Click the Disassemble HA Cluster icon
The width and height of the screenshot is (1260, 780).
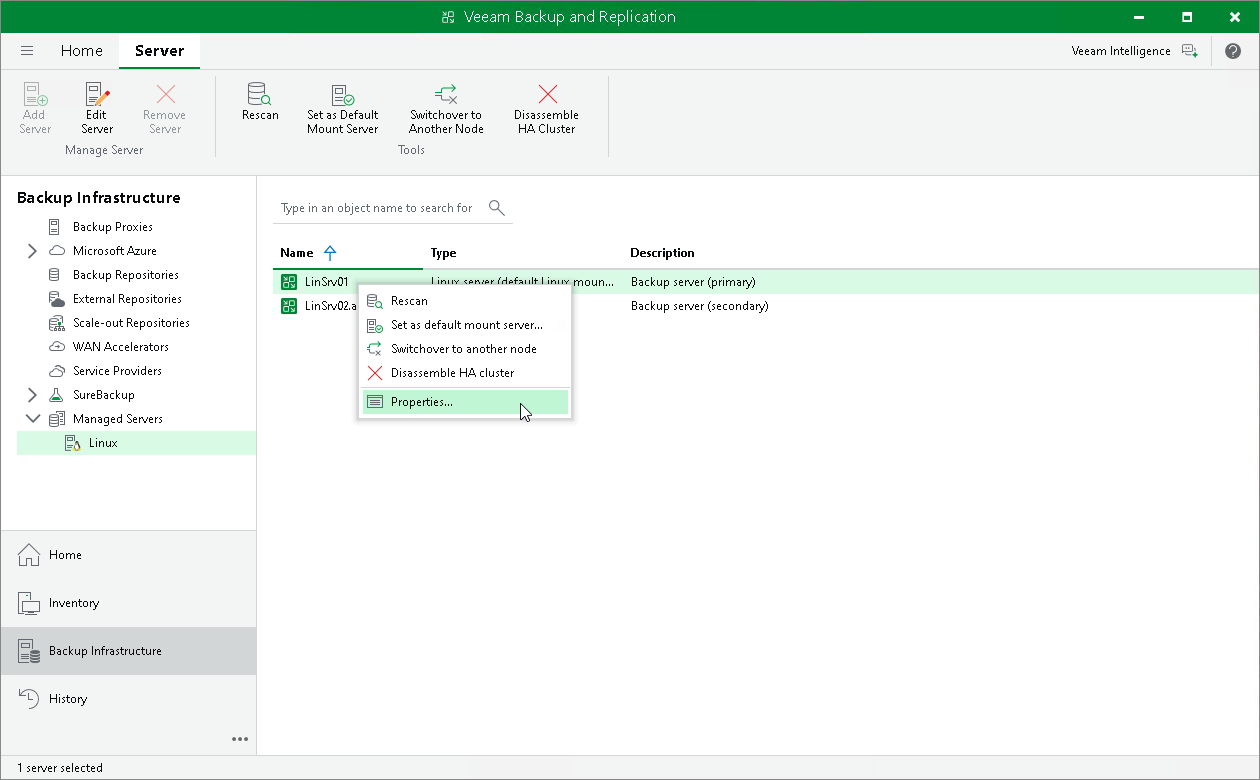[x=546, y=105]
